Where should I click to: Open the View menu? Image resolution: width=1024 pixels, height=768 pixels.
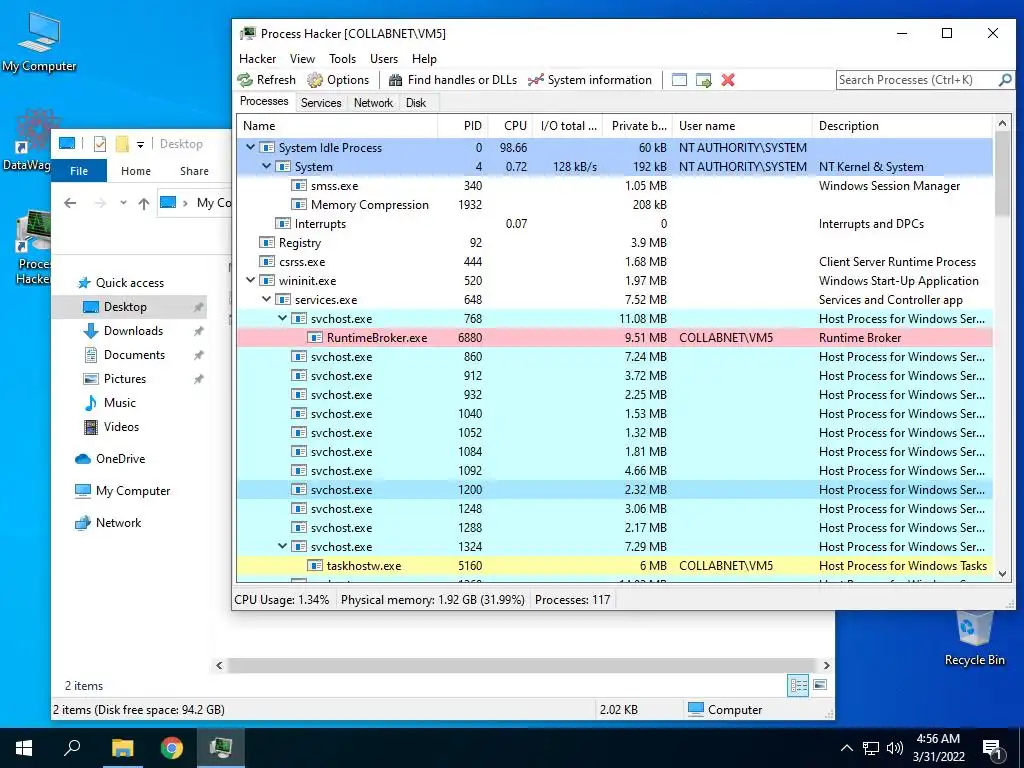point(302,59)
